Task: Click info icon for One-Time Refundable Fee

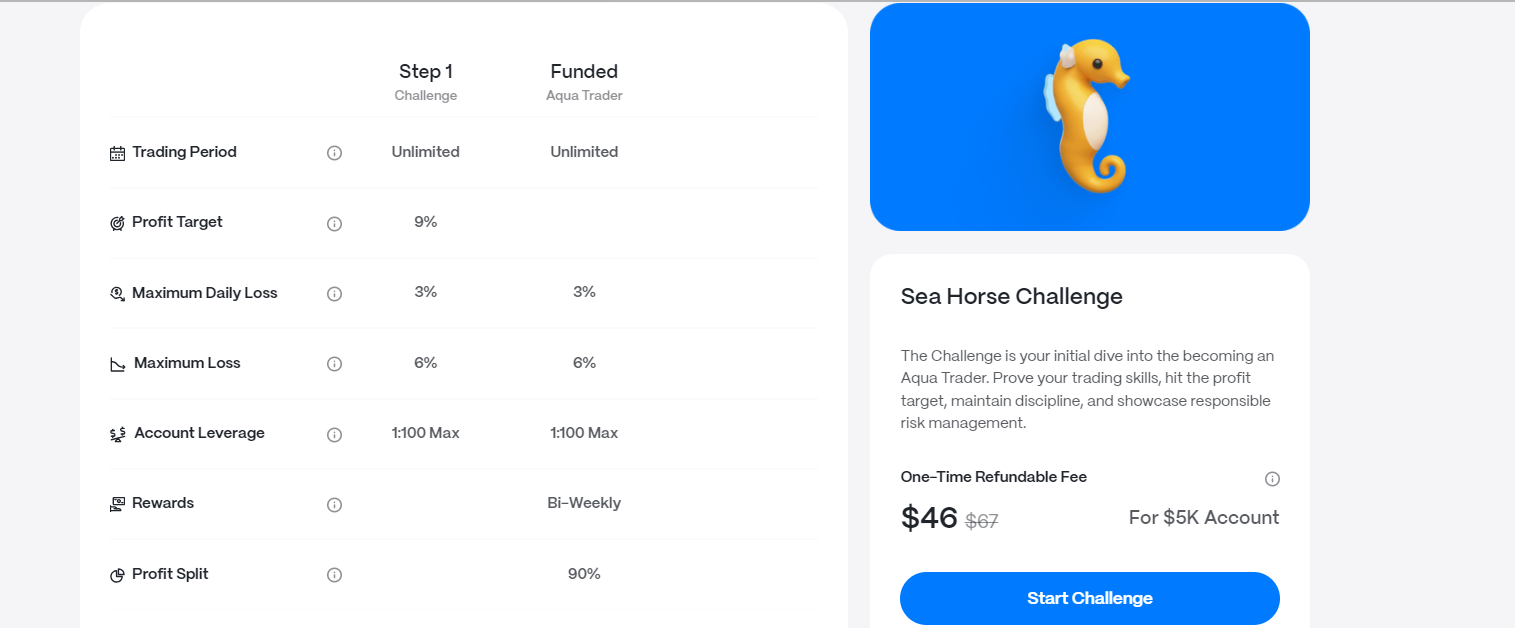Action: click(1272, 479)
